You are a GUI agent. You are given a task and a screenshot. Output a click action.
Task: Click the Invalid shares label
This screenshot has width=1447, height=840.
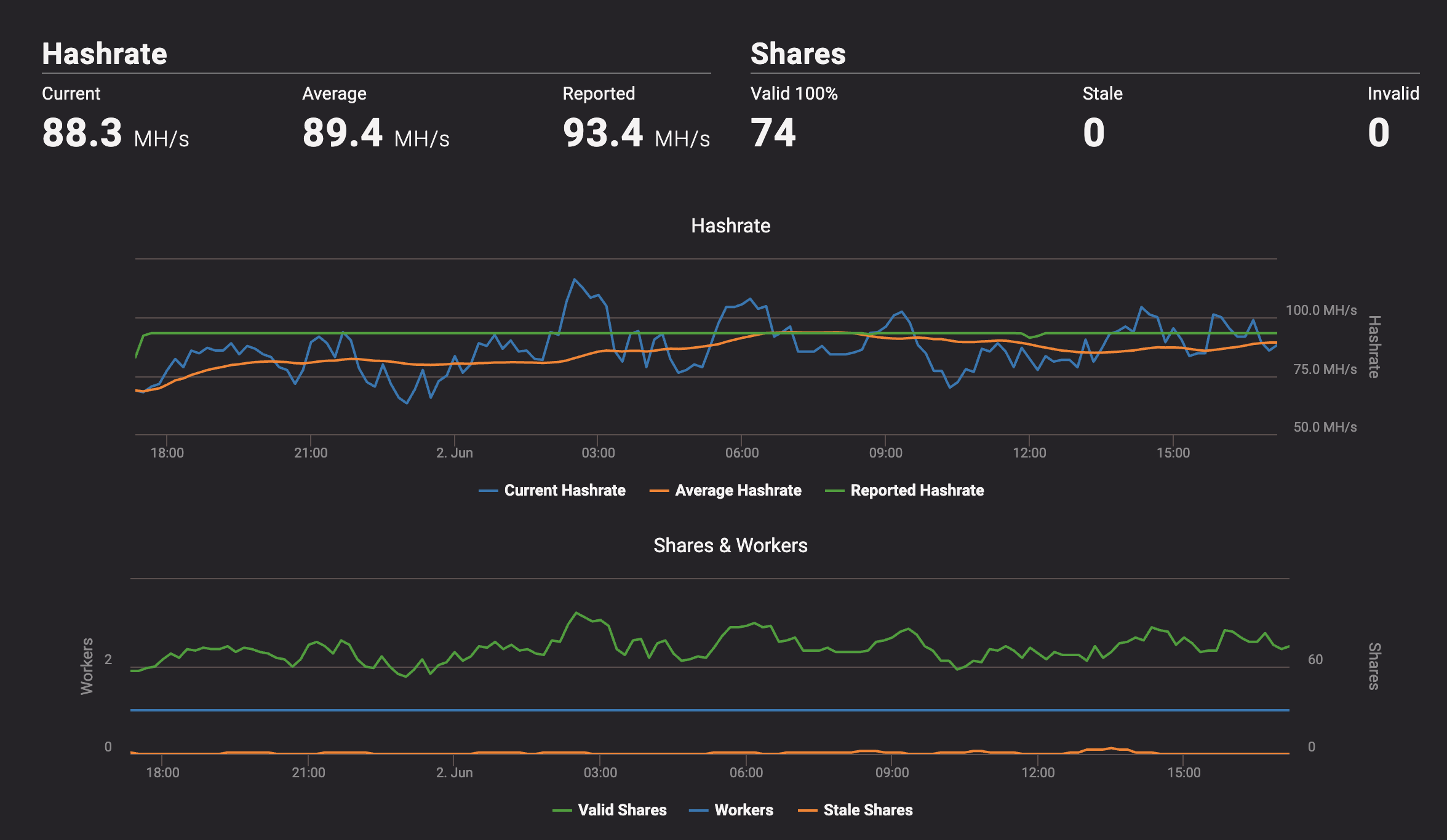pos(1393,93)
